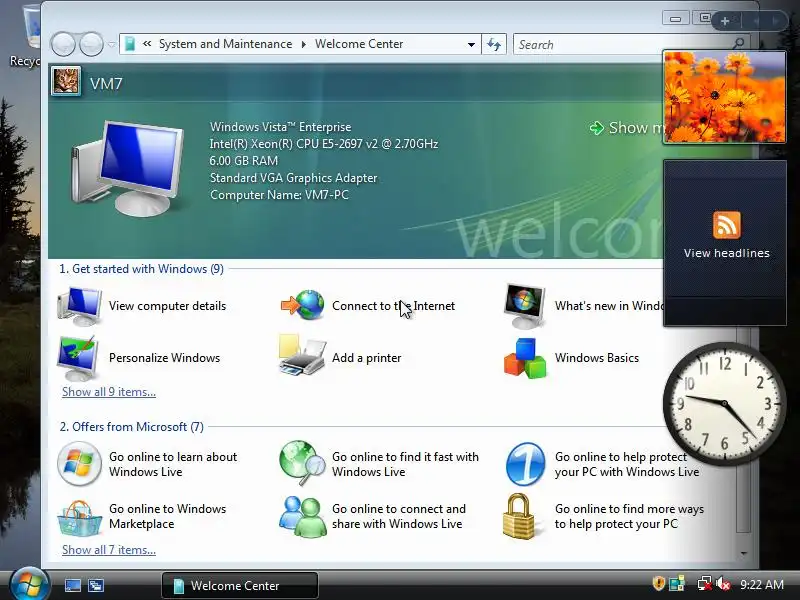This screenshot has width=800, height=600.
Task: Click the Personalize Windows icon
Action: [x=78, y=358]
